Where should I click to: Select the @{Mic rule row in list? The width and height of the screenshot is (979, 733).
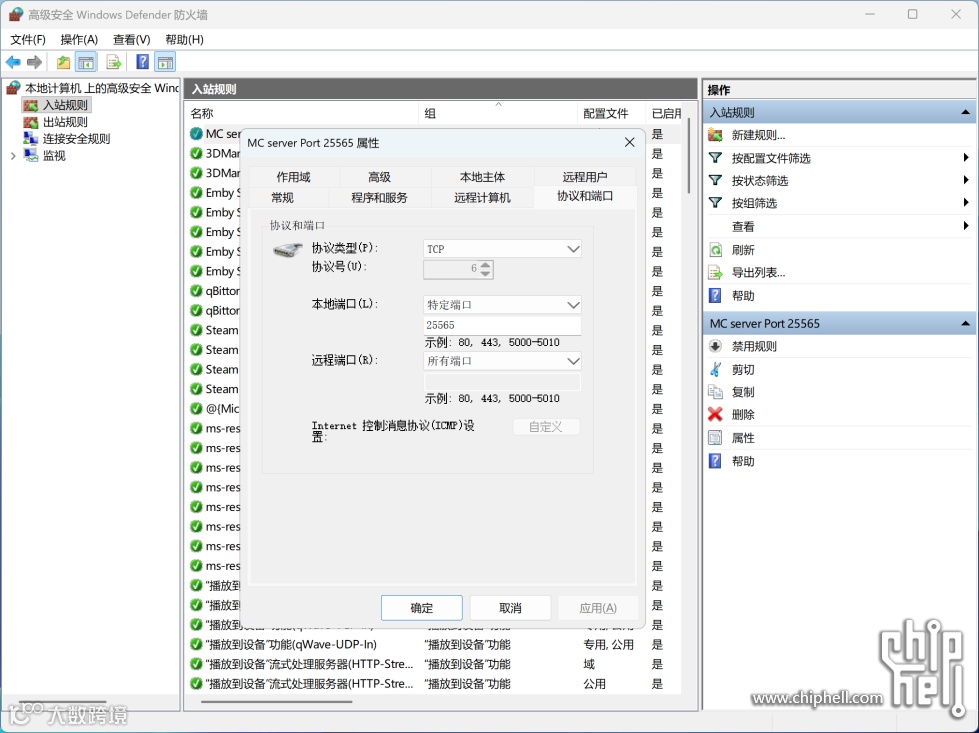[x=214, y=408]
